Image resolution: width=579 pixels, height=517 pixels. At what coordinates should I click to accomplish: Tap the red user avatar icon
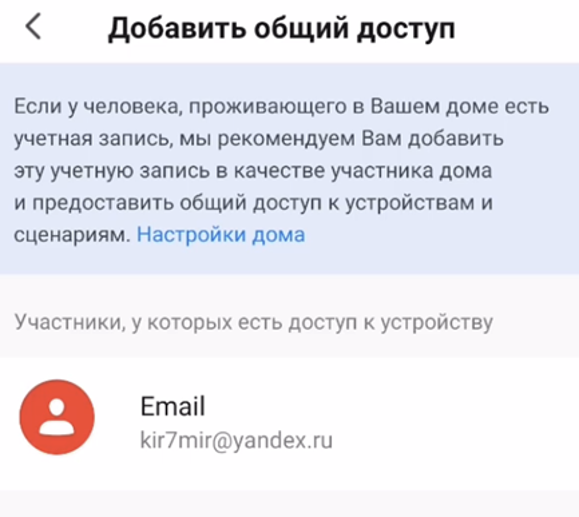[57, 417]
